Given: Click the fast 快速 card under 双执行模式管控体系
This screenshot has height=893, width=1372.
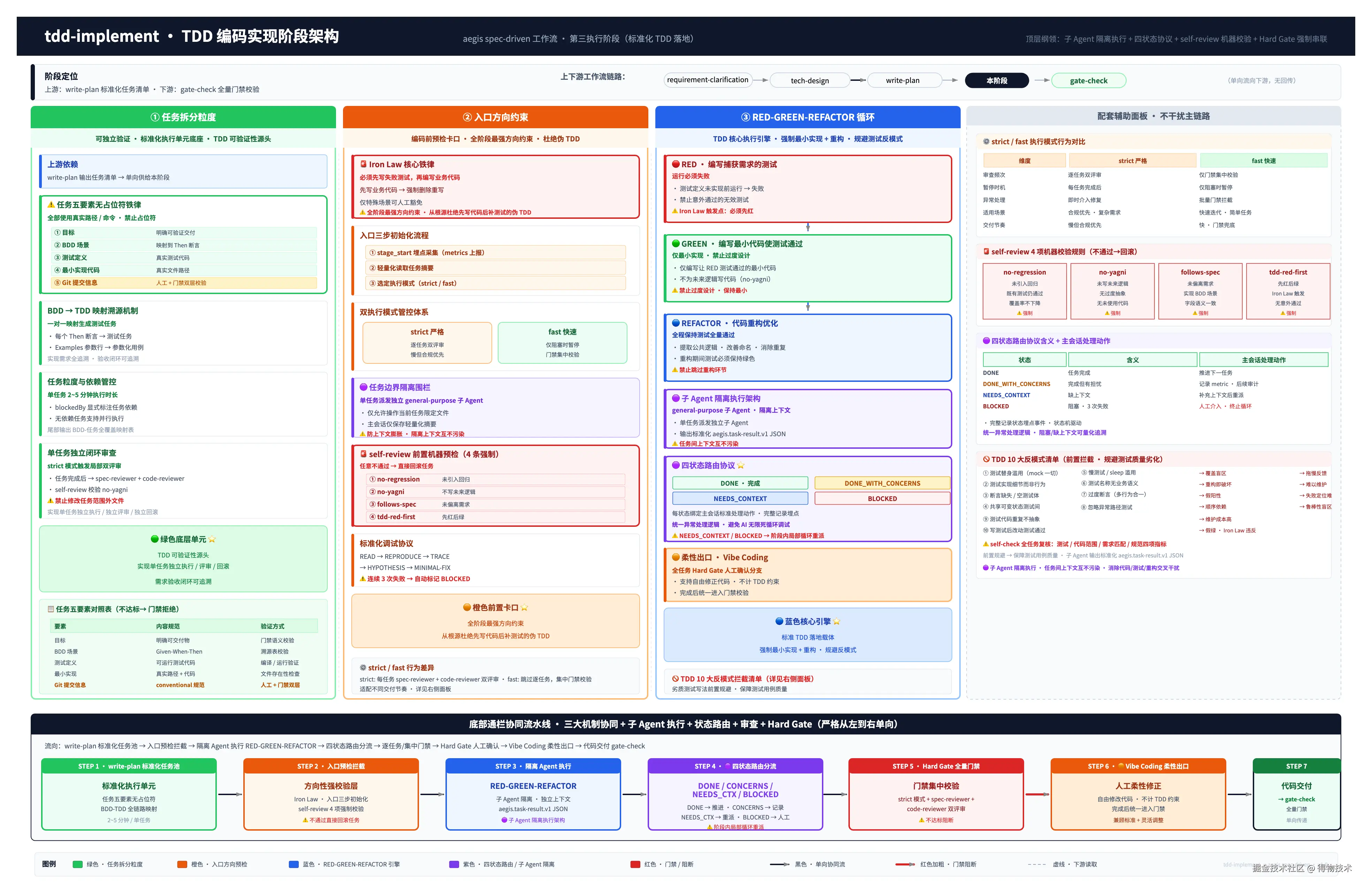Looking at the screenshot, I should 562,343.
